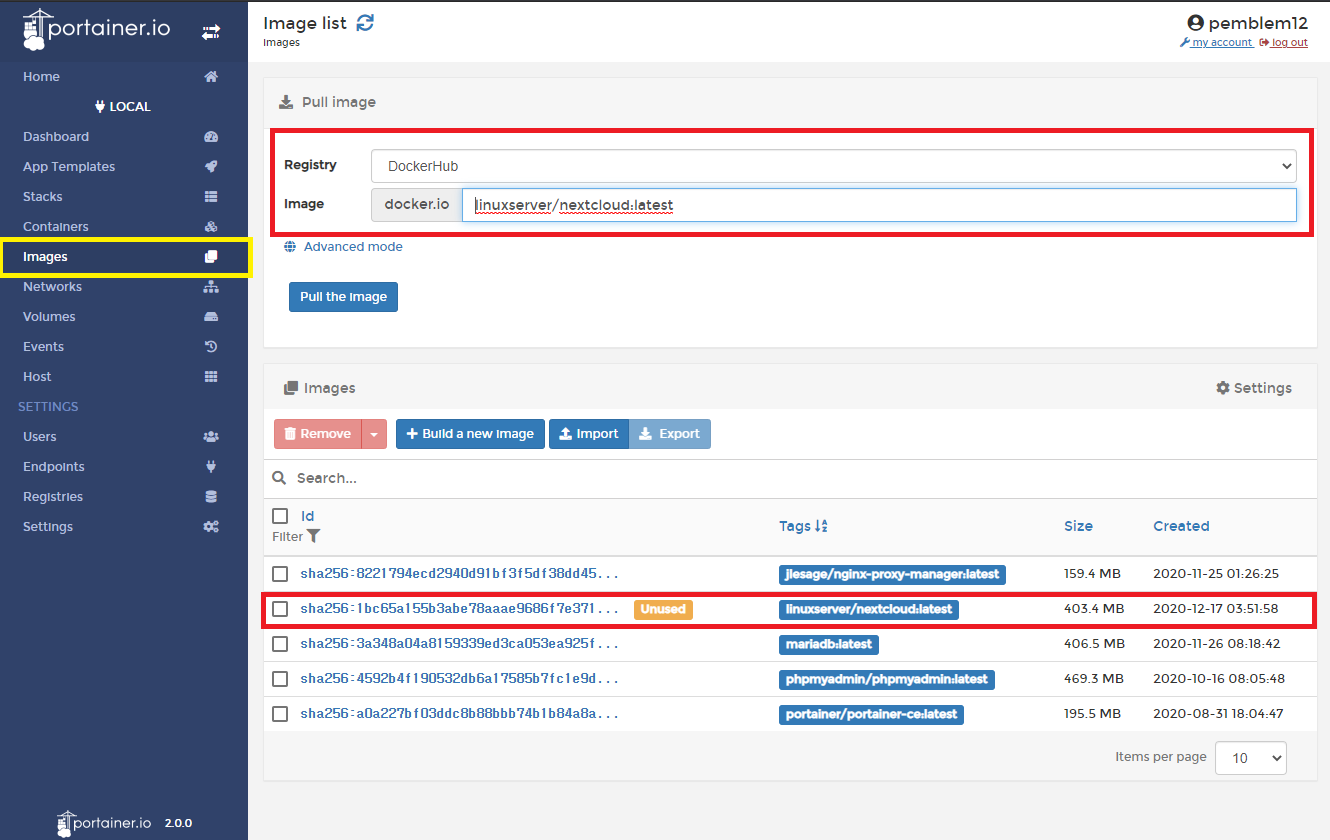Open the Registry DockerHub dropdown
Screen dimensions: 1330x840
coord(833,166)
